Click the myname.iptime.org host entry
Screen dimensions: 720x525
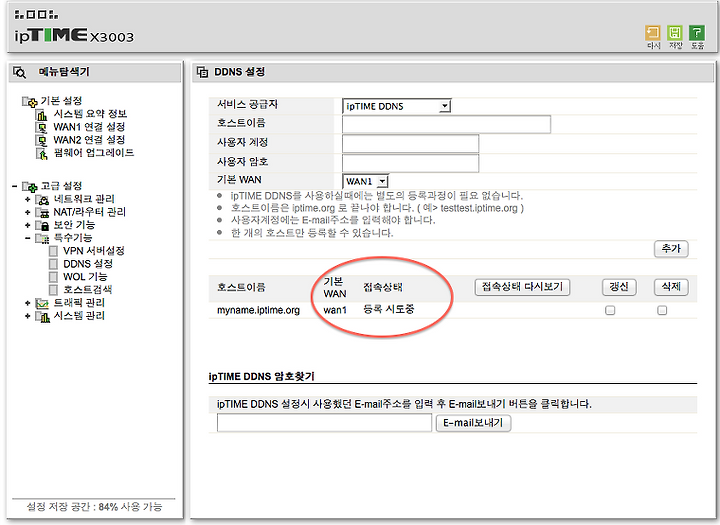click(x=259, y=310)
